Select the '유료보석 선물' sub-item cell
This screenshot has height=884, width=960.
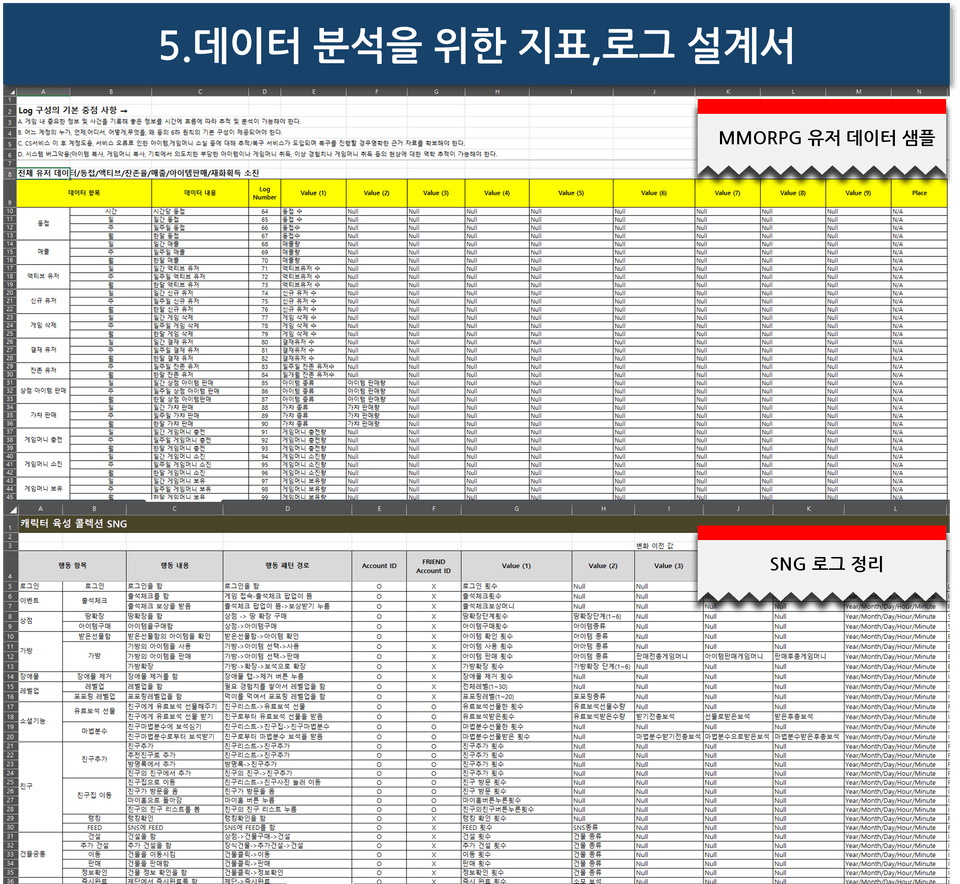click(94, 711)
